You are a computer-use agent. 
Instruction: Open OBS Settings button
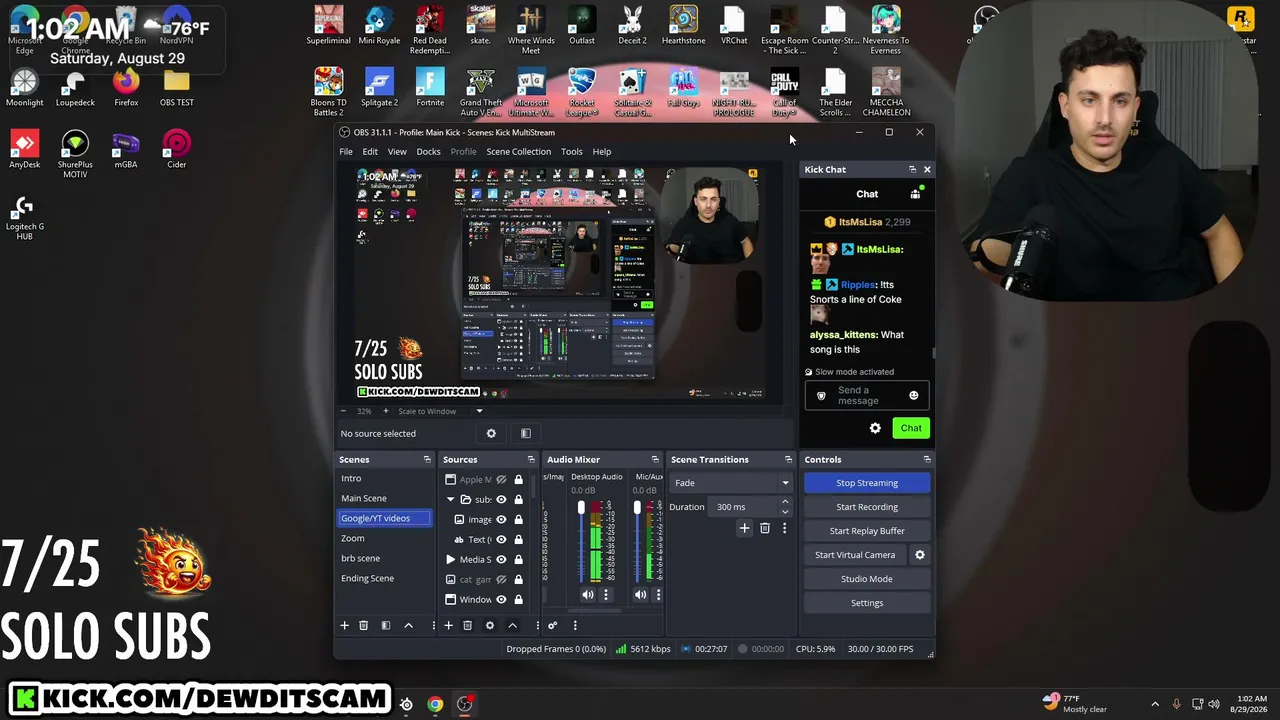click(x=867, y=603)
